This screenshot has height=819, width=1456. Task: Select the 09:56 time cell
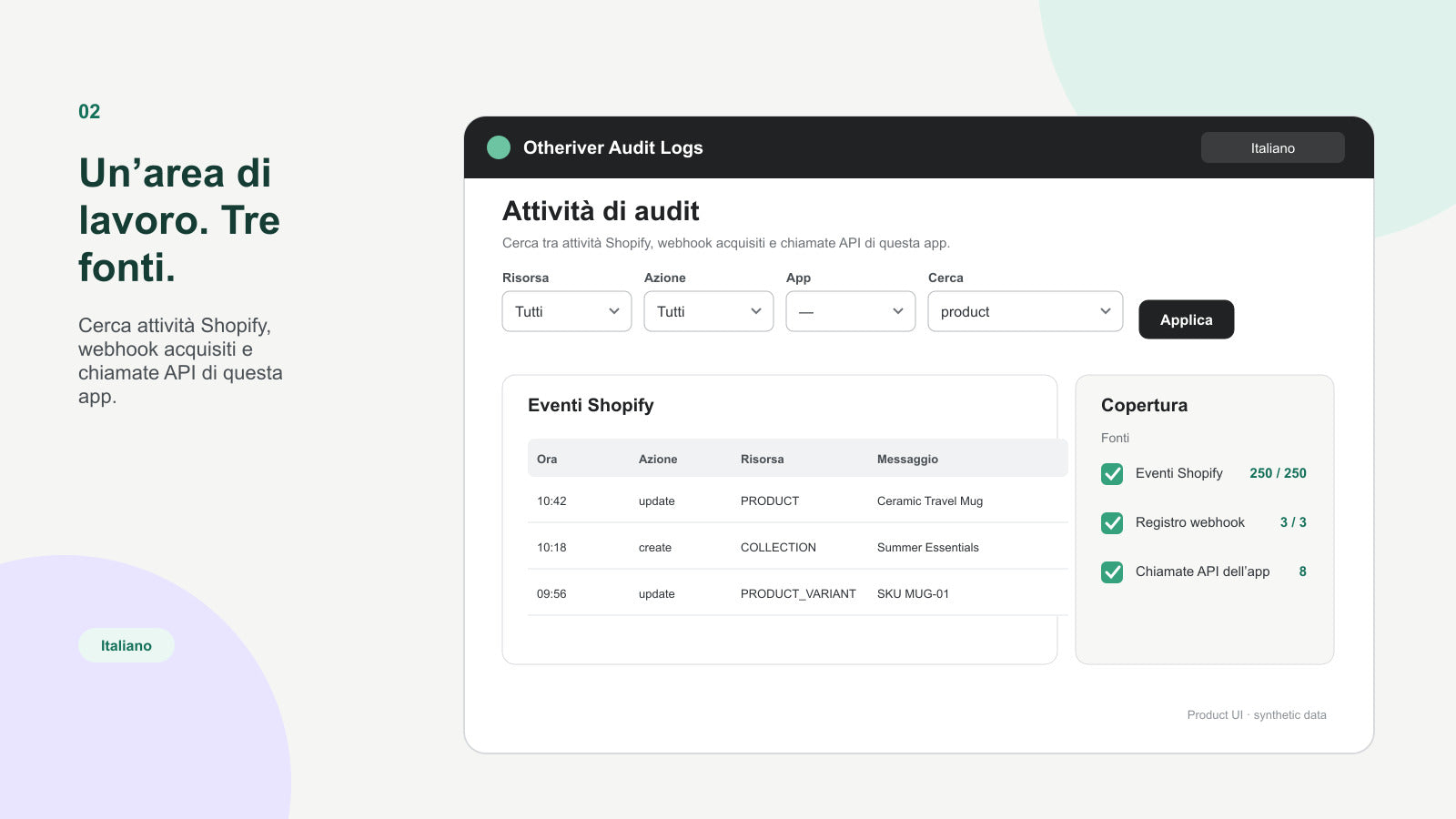(551, 593)
